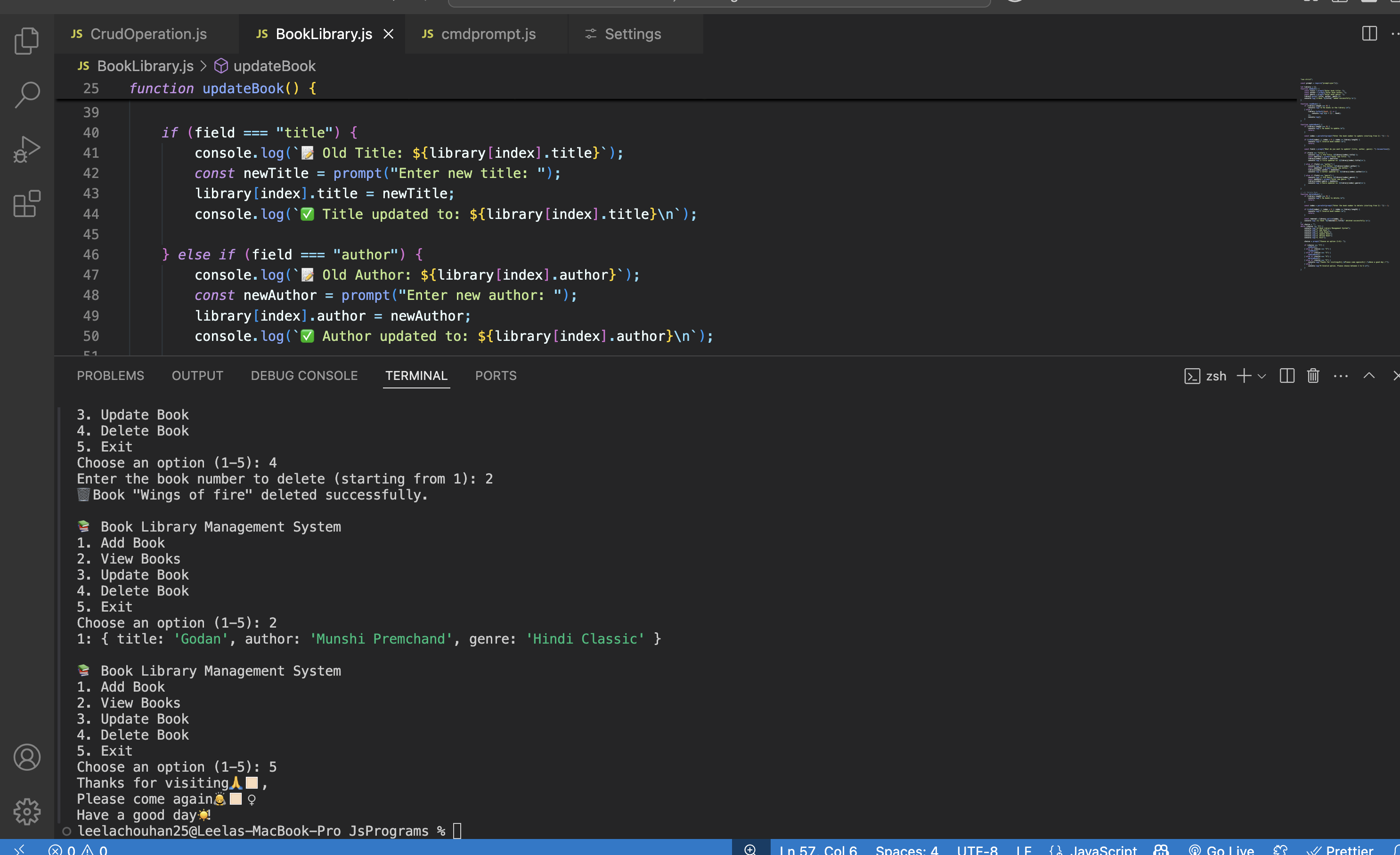Image resolution: width=1400 pixels, height=855 pixels.
Task: Split the terminal pane
Action: [1287, 376]
